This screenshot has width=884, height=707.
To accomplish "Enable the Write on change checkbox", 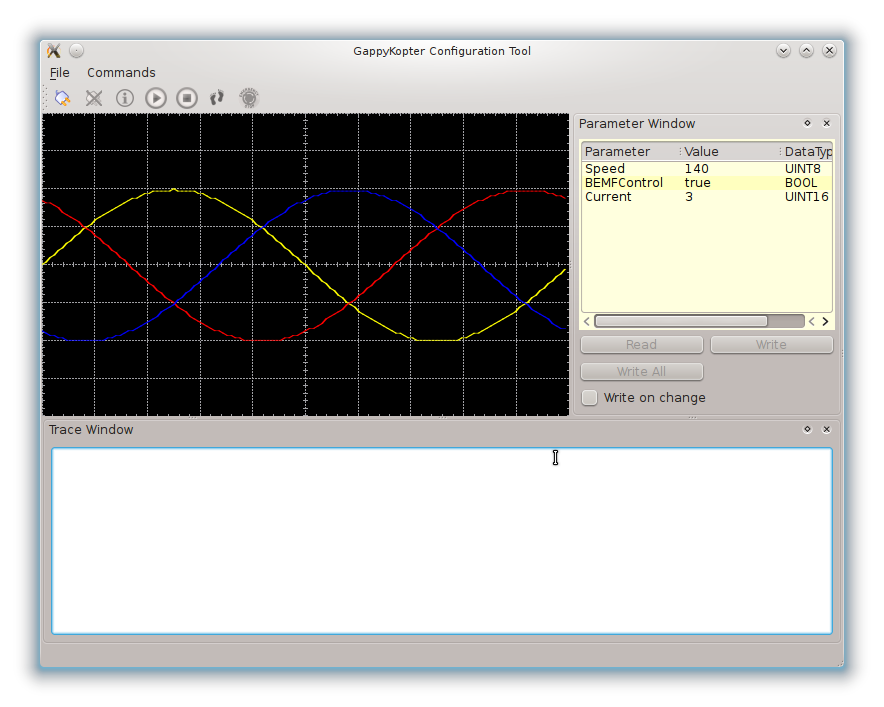I will click(590, 397).
